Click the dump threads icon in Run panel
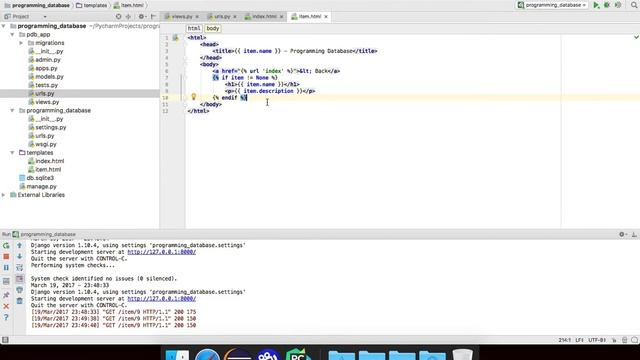Screen dimensions: 640x360 6,282
